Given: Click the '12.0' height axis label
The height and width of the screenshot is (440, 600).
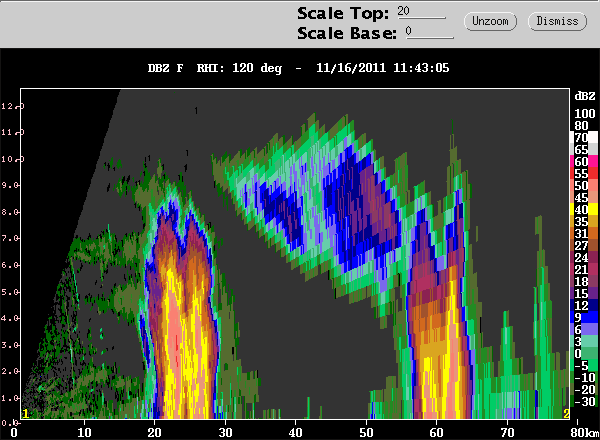Looking at the screenshot, I should (x=12, y=106).
